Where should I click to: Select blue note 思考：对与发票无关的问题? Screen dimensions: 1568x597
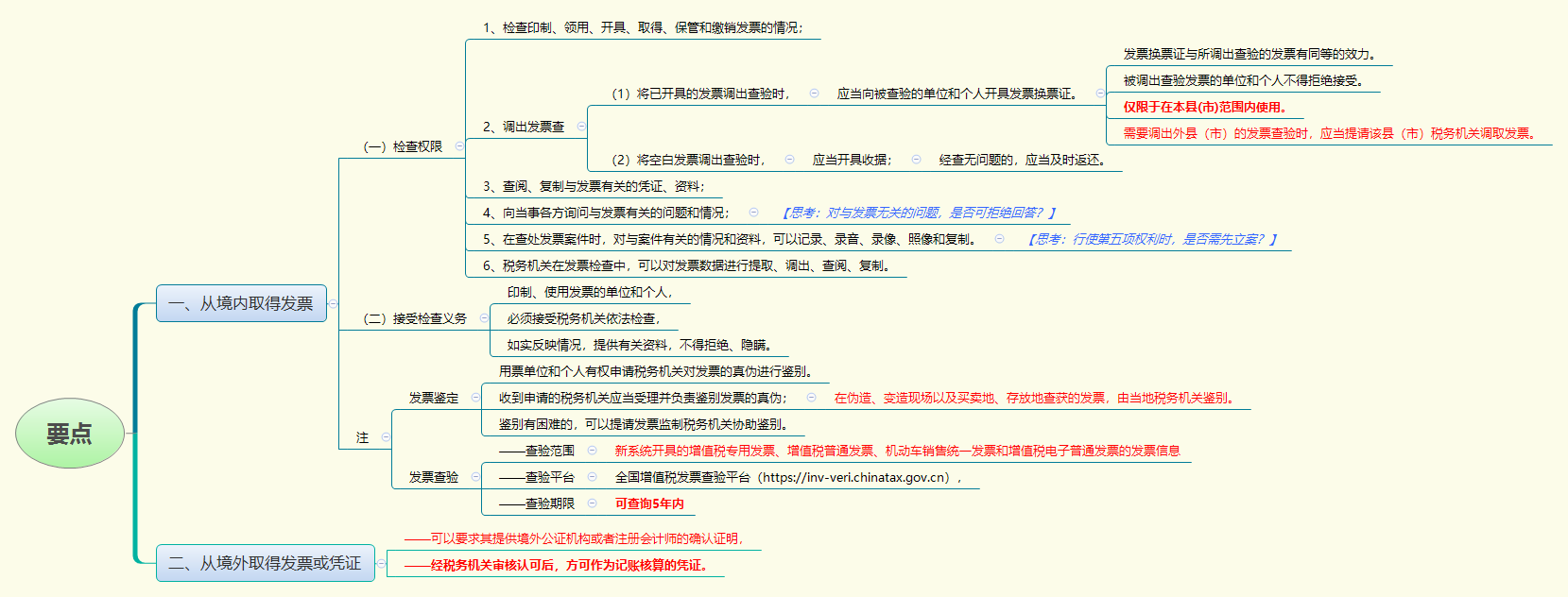coord(919,213)
